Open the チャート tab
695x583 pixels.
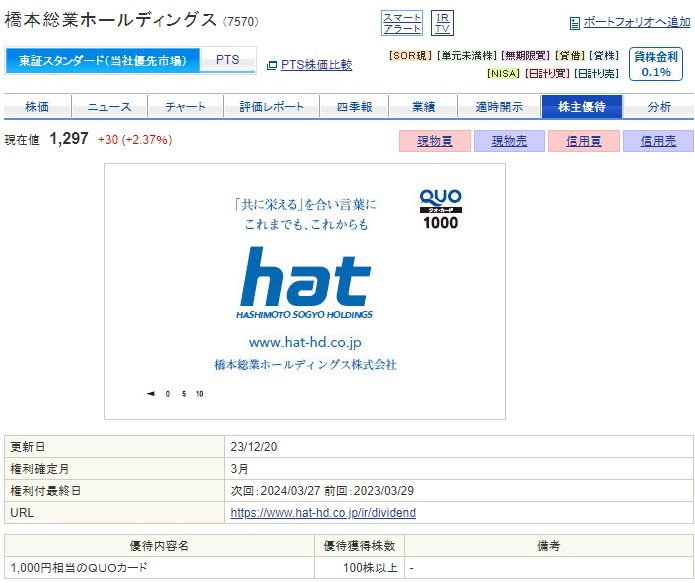[185, 107]
